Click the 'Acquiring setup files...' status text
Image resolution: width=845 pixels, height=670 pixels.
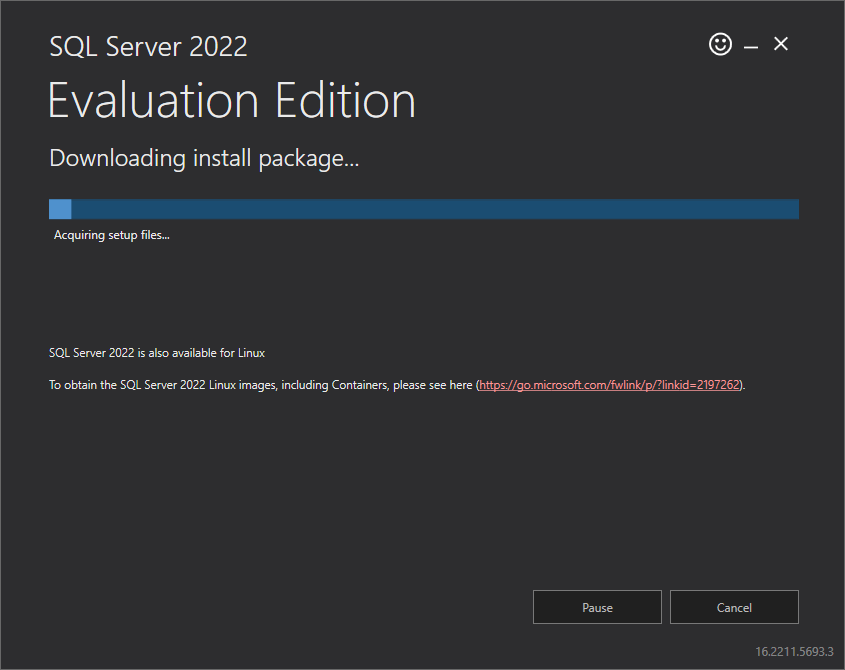[112, 236]
